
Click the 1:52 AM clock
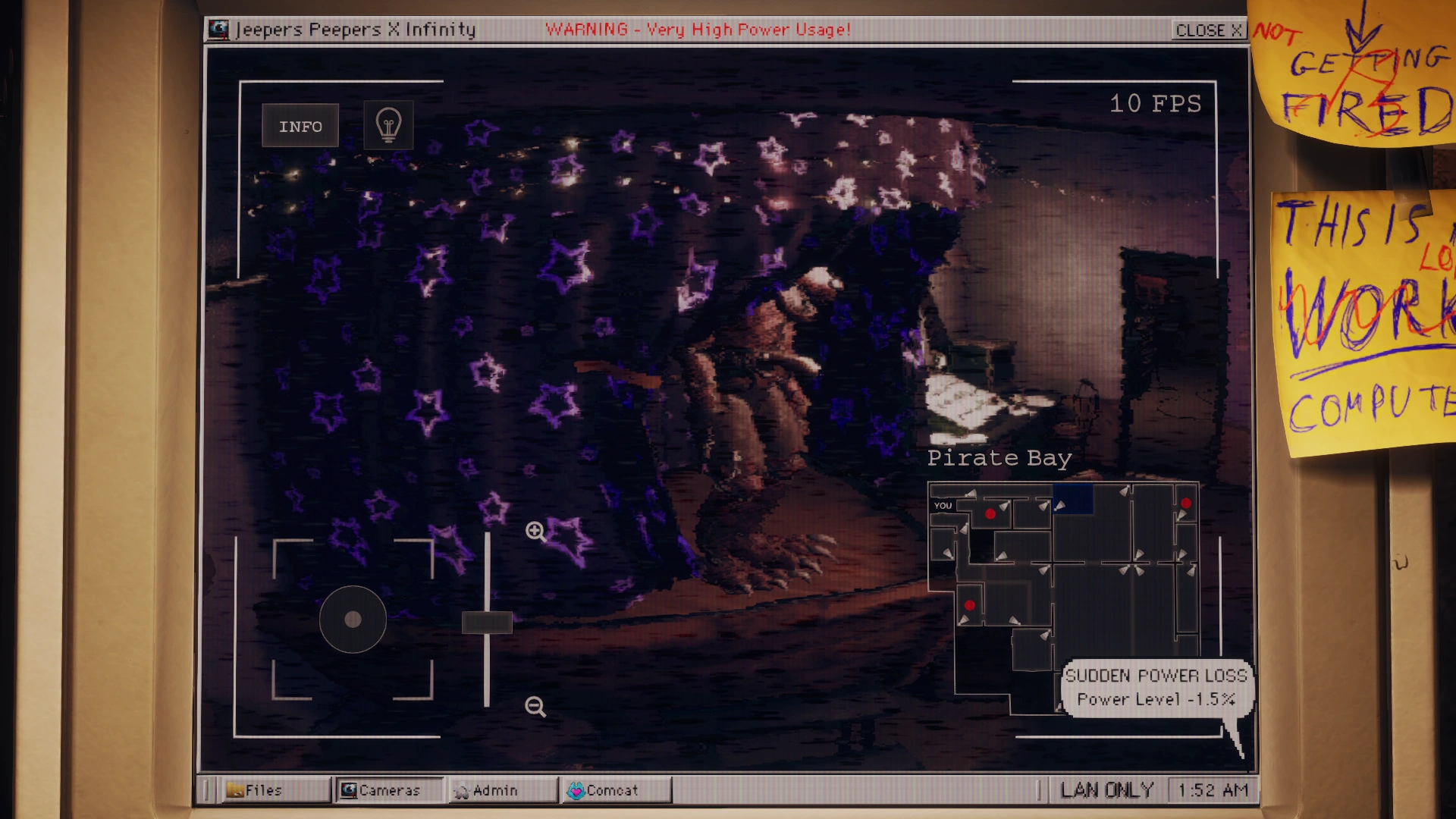tap(1213, 790)
